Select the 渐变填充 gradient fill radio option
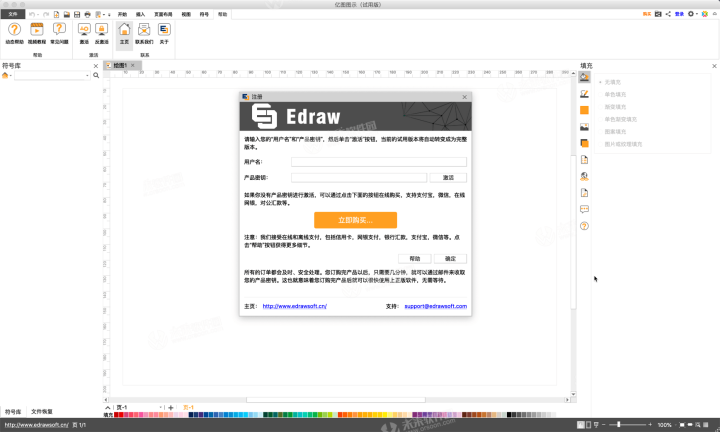 click(613, 107)
